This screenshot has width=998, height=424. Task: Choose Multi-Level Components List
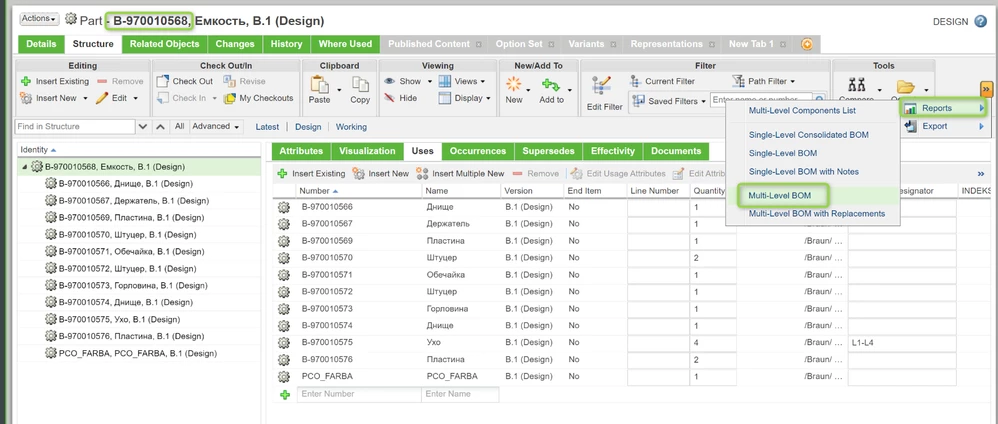pos(802,111)
